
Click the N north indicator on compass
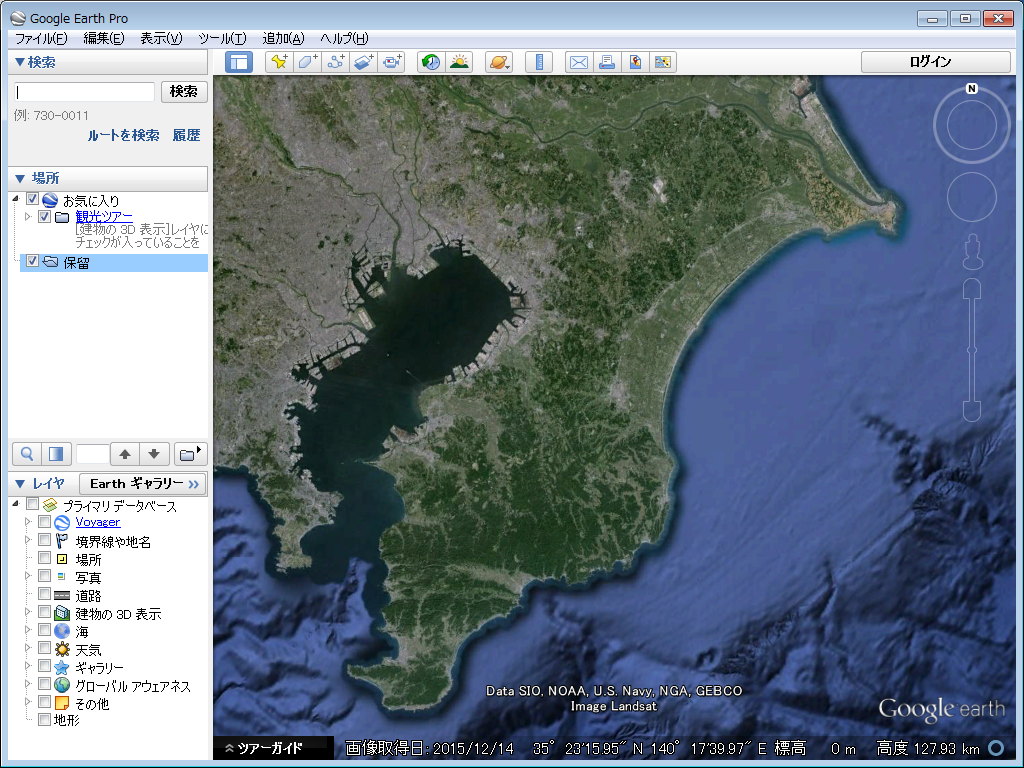[x=971, y=89]
